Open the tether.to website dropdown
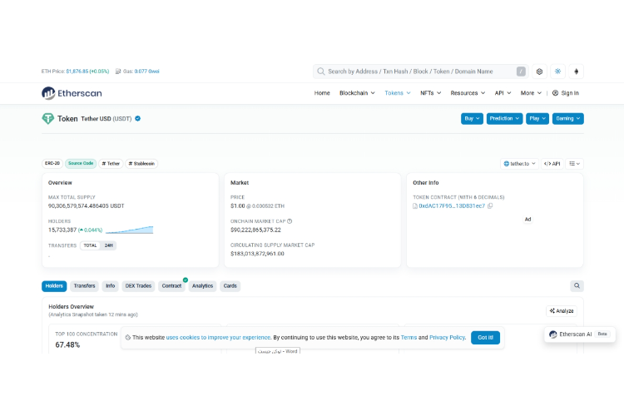The width and height of the screenshot is (624, 416). 520,164
